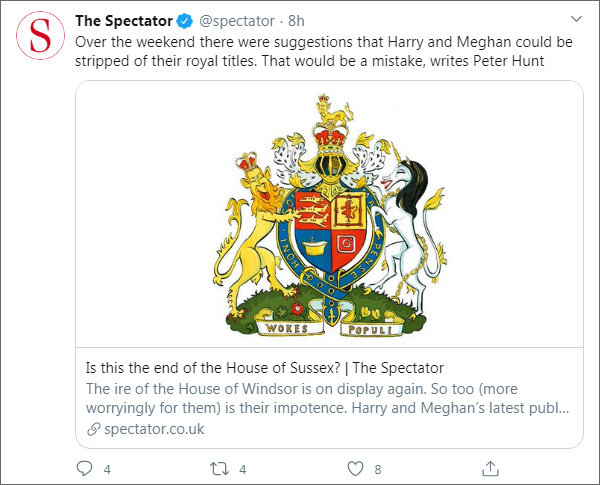Open the share tweet icon
The height and width of the screenshot is (485, 600).
[x=490, y=468]
